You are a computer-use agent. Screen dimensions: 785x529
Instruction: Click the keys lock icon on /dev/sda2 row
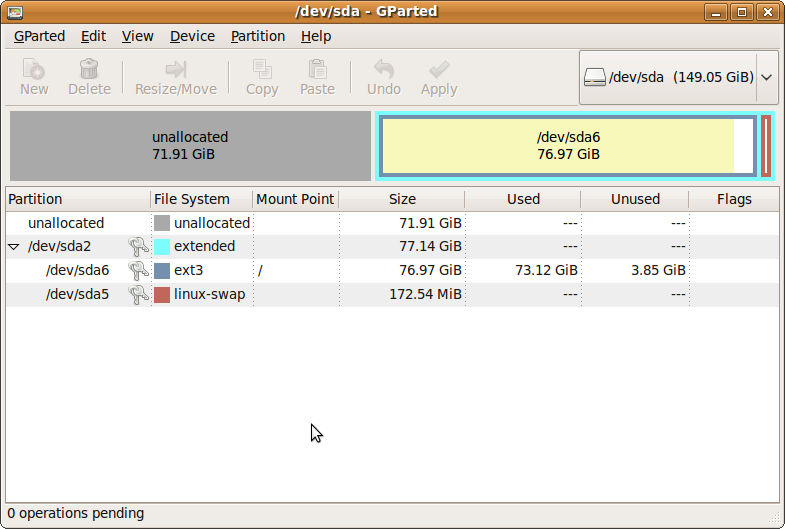(138, 246)
